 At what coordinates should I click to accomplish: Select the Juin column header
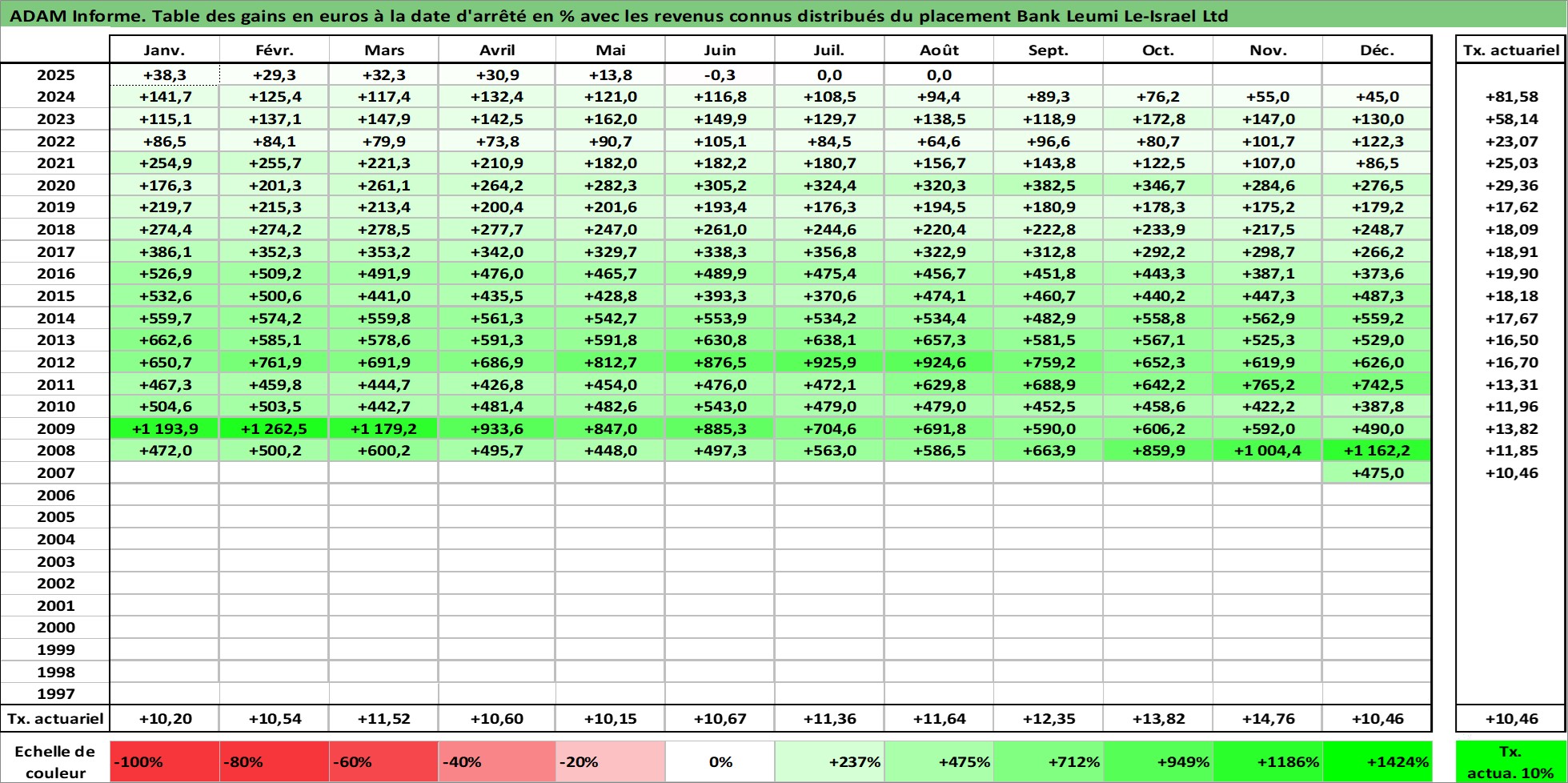(x=720, y=50)
